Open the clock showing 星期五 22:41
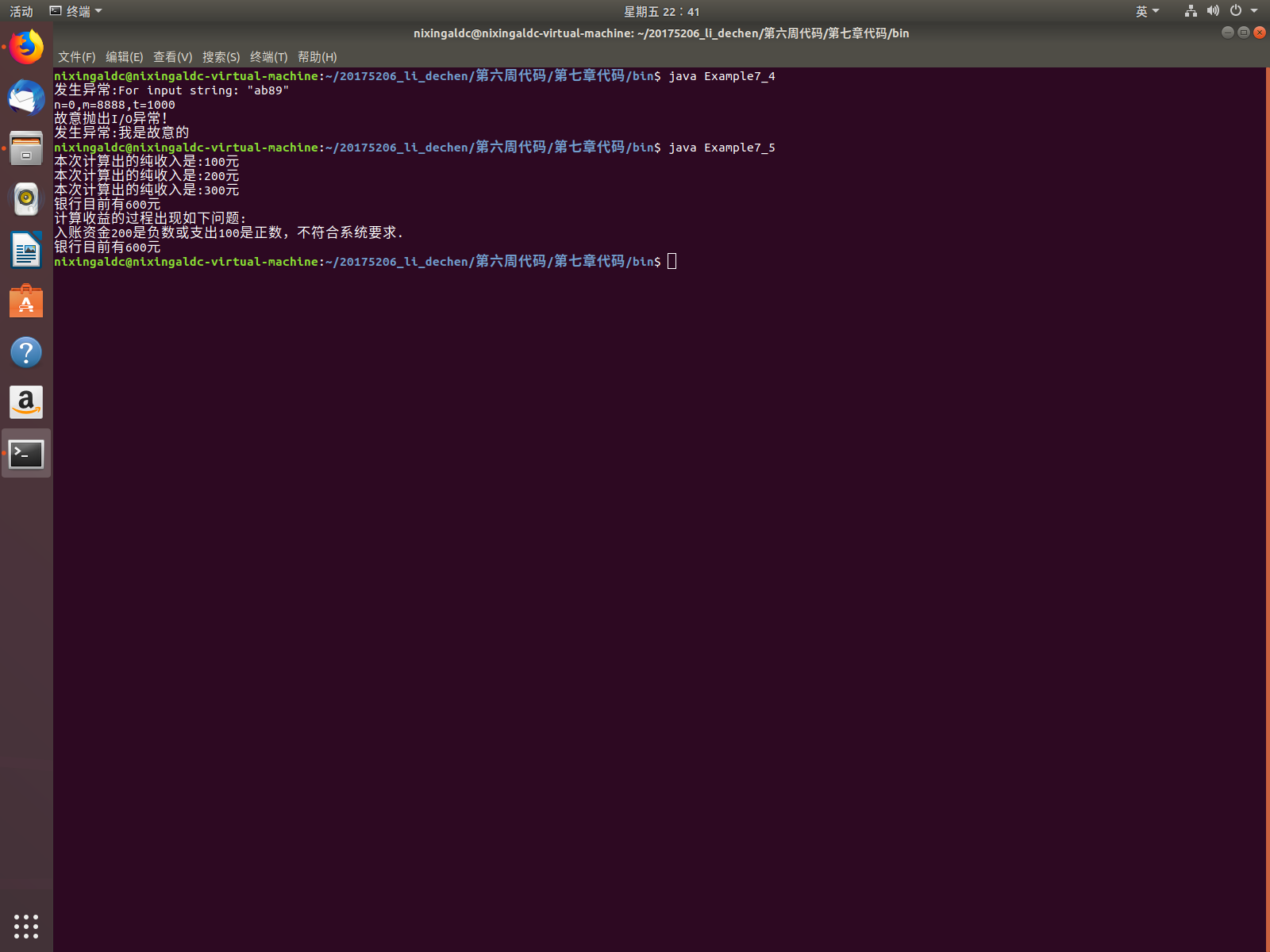1270x952 pixels. tap(661, 11)
